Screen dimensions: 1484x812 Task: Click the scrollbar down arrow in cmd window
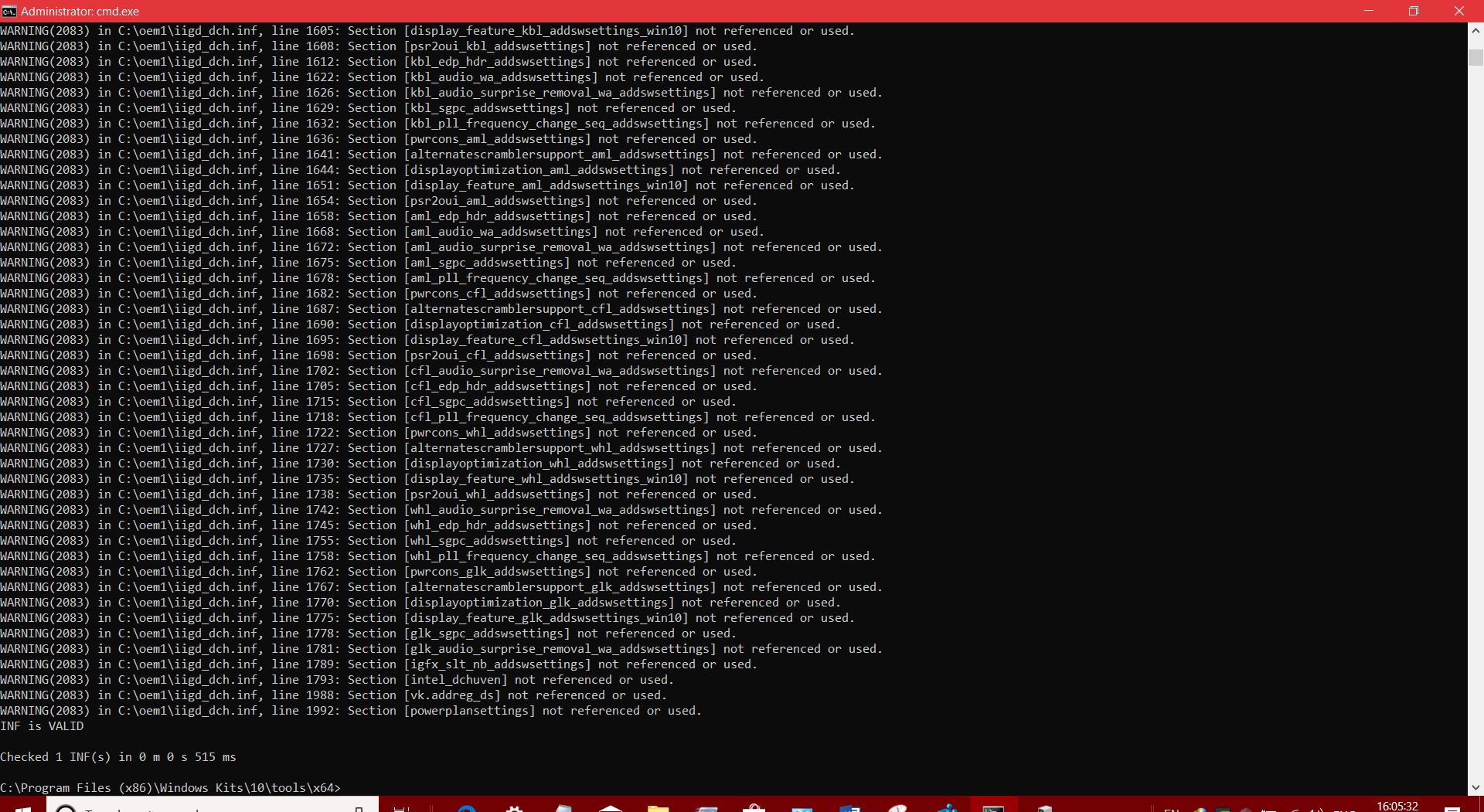pos(1475,787)
